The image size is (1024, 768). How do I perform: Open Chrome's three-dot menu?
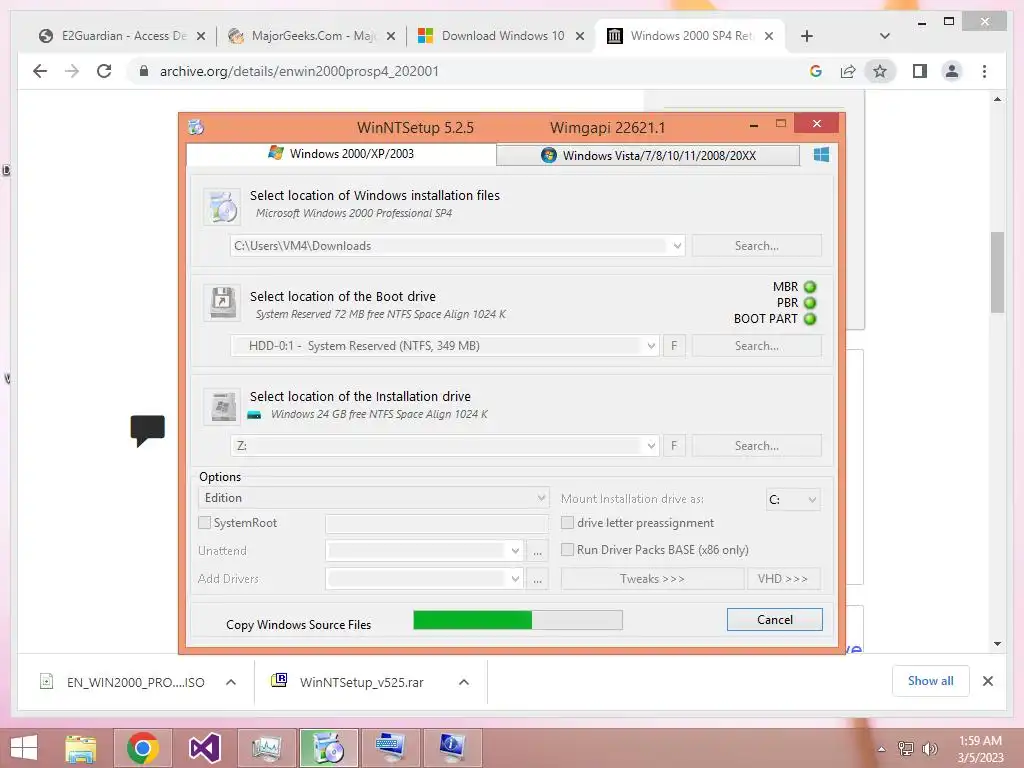point(984,71)
